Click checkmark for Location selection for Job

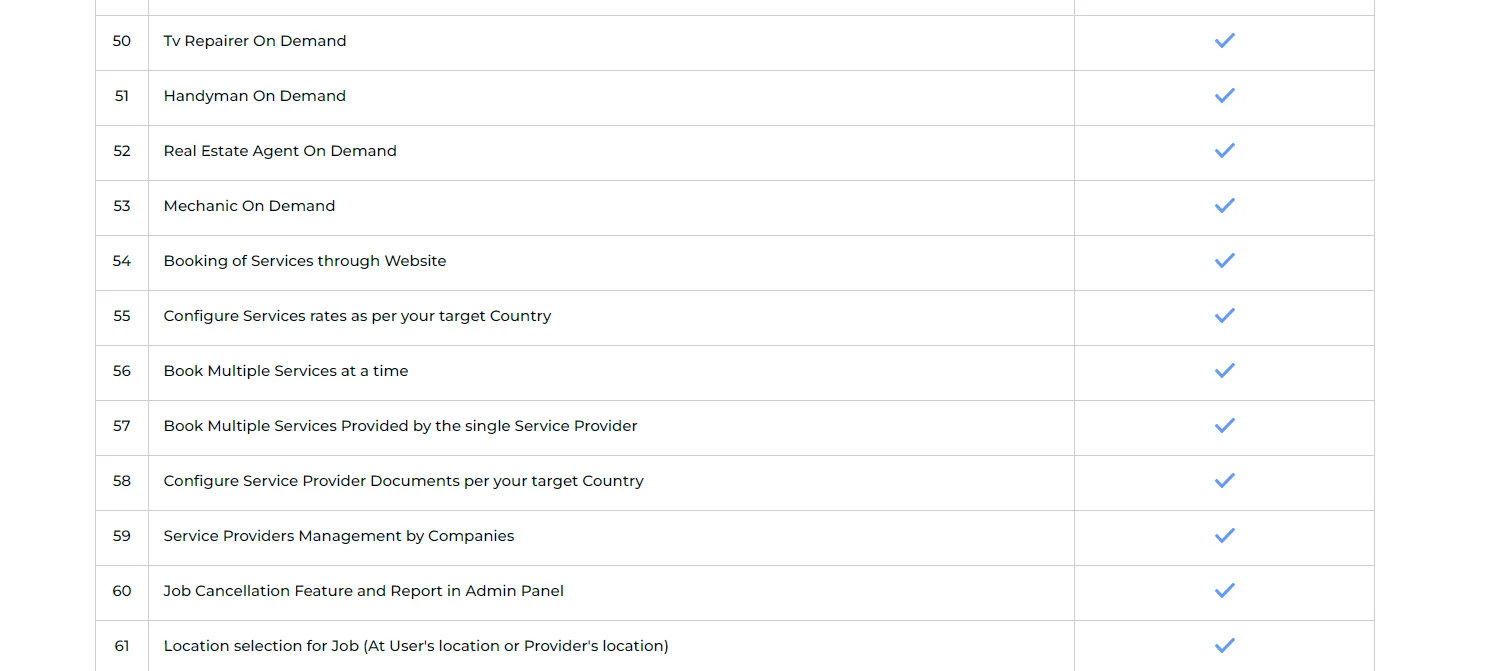point(1224,646)
